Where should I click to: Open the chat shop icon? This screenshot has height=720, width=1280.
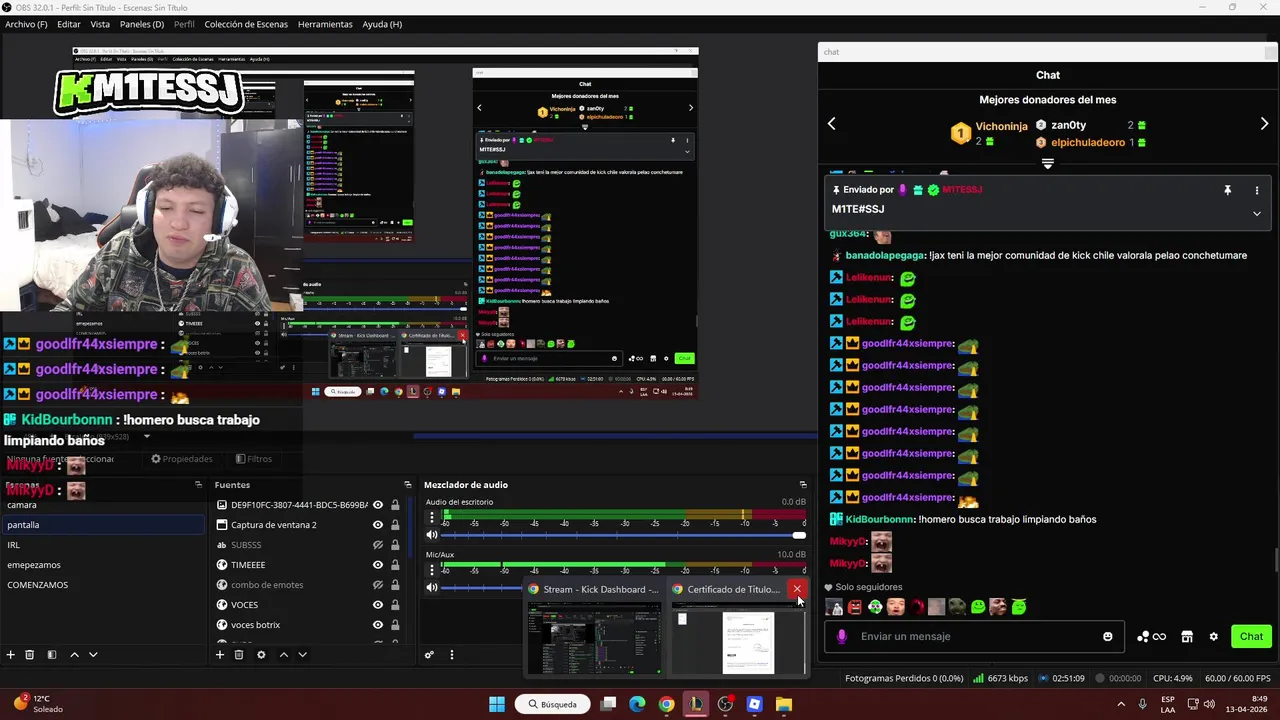coord(1187,636)
